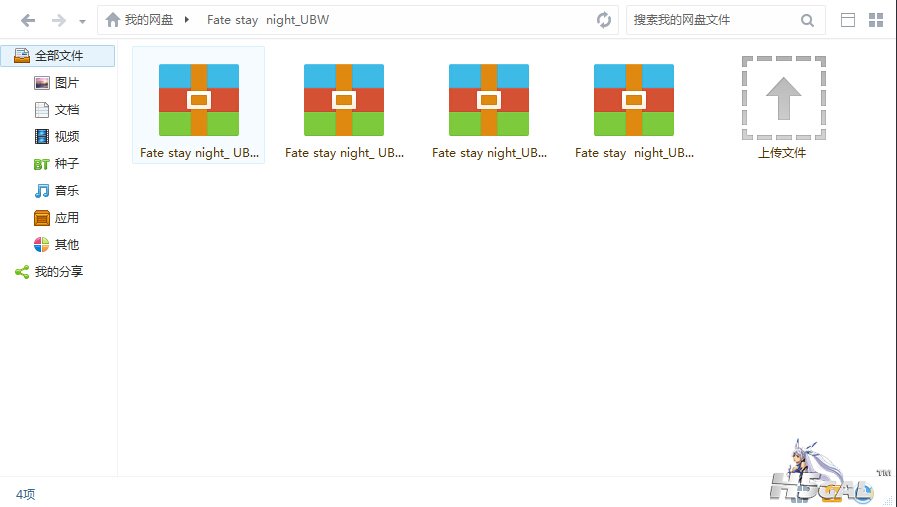897x507 pixels.
Task: Click the magnifier search icon
Action: pyautogui.click(x=807, y=21)
